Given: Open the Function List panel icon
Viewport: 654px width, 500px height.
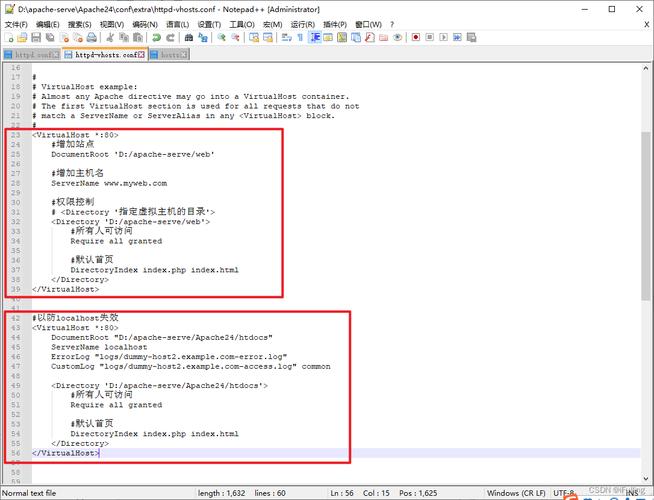Looking at the screenshot, I should click(370, 38).
